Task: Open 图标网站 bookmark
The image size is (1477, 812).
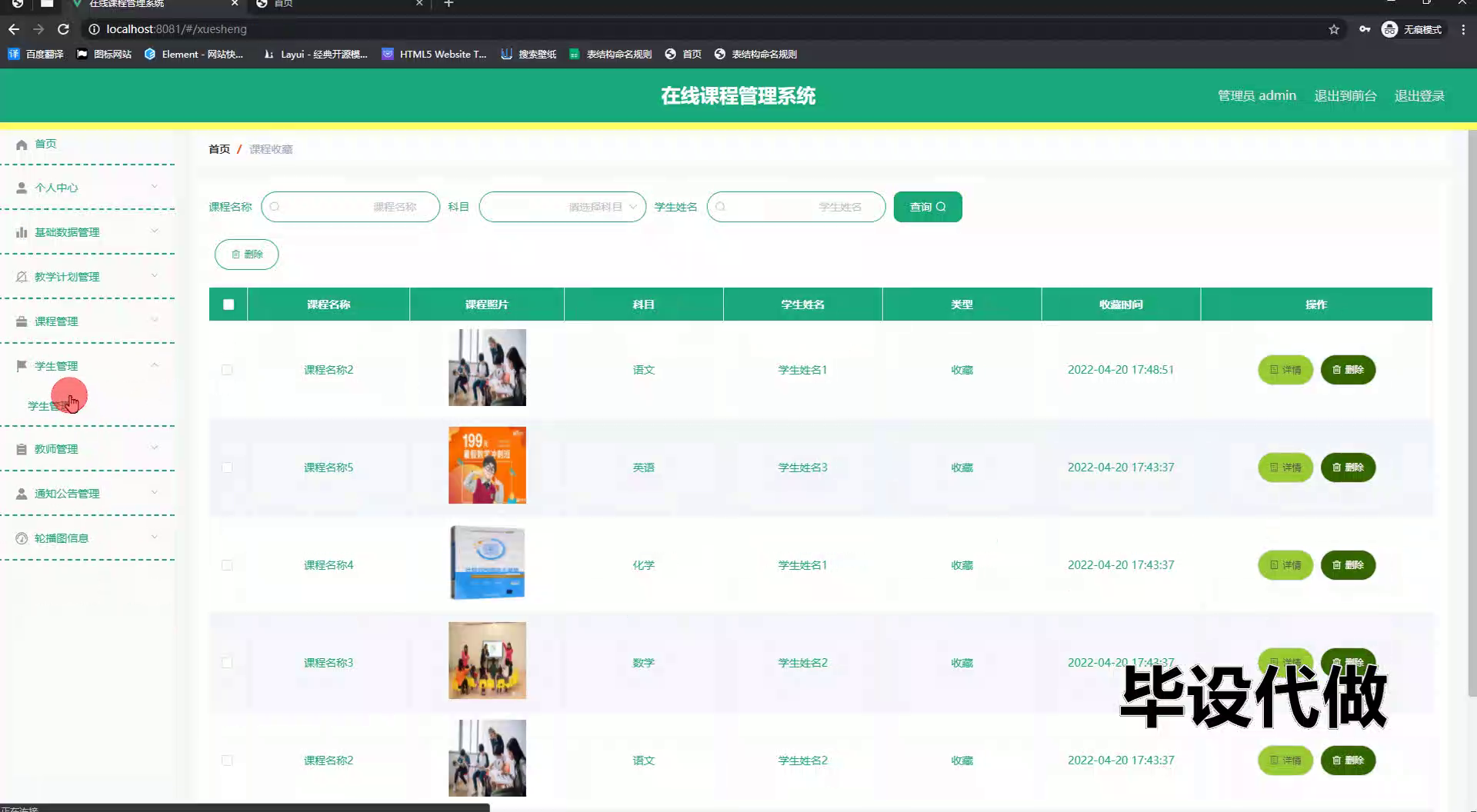Action: 104,54
